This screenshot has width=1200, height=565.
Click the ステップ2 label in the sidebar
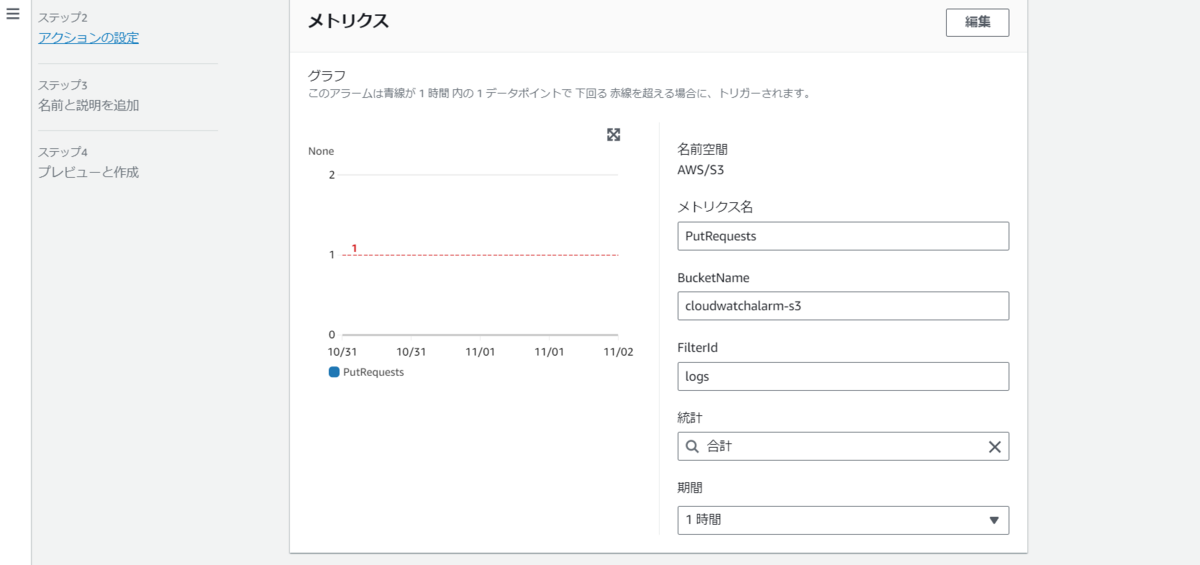coord(63,18)
